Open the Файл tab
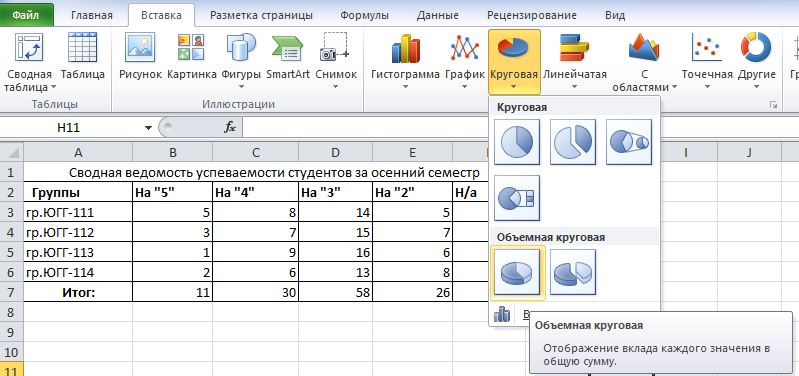799x376 pixels. click(x=26, y=15)
